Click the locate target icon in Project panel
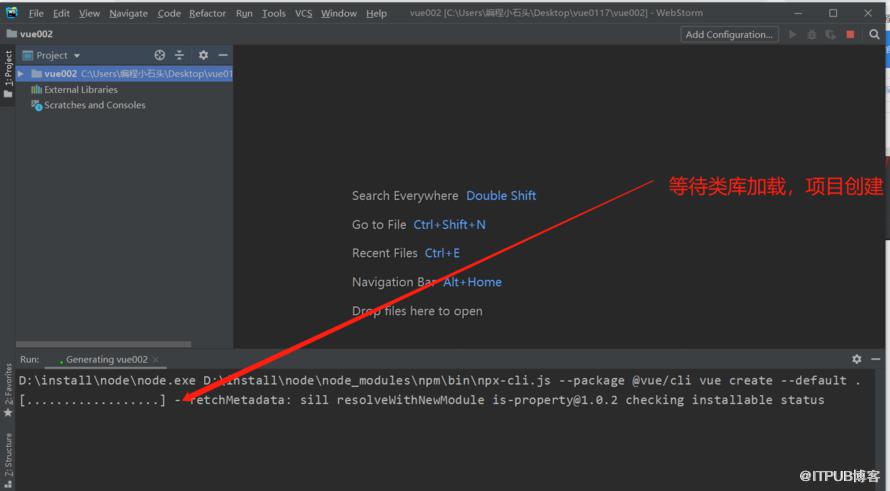 pos(159,55)
